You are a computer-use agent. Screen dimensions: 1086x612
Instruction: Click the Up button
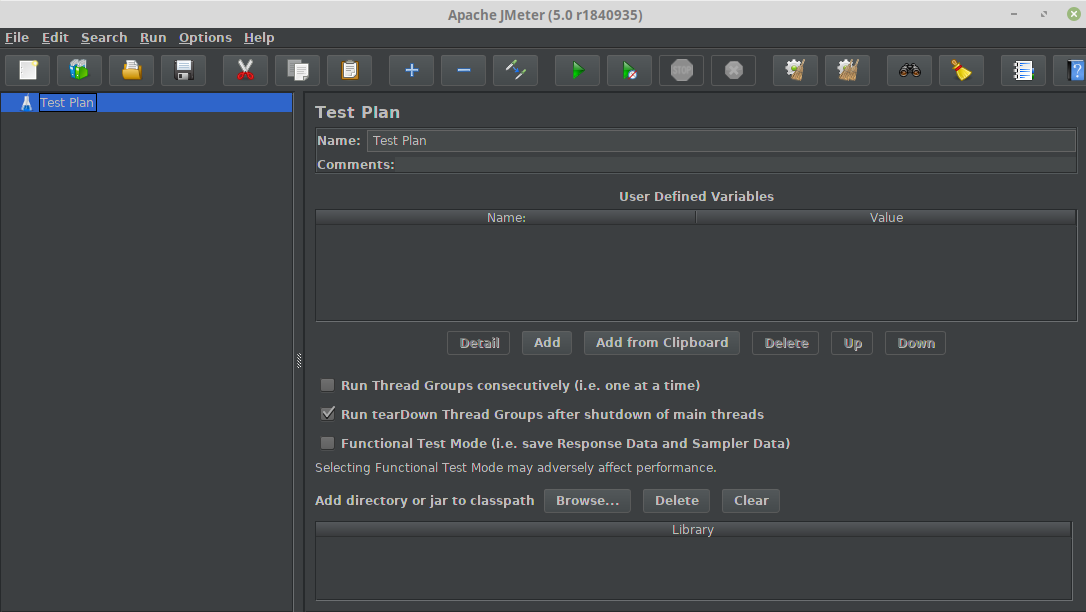tap(852, 343)
